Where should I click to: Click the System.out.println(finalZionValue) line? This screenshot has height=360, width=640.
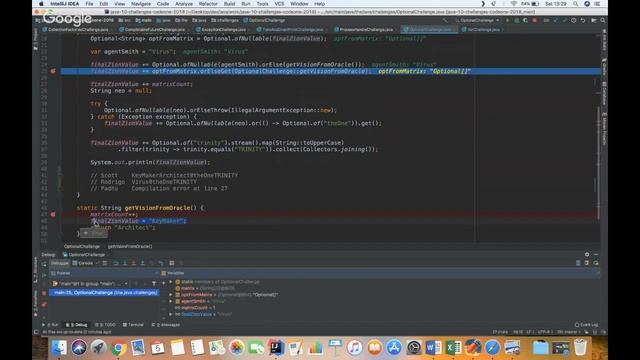click(x=150, y=162)
